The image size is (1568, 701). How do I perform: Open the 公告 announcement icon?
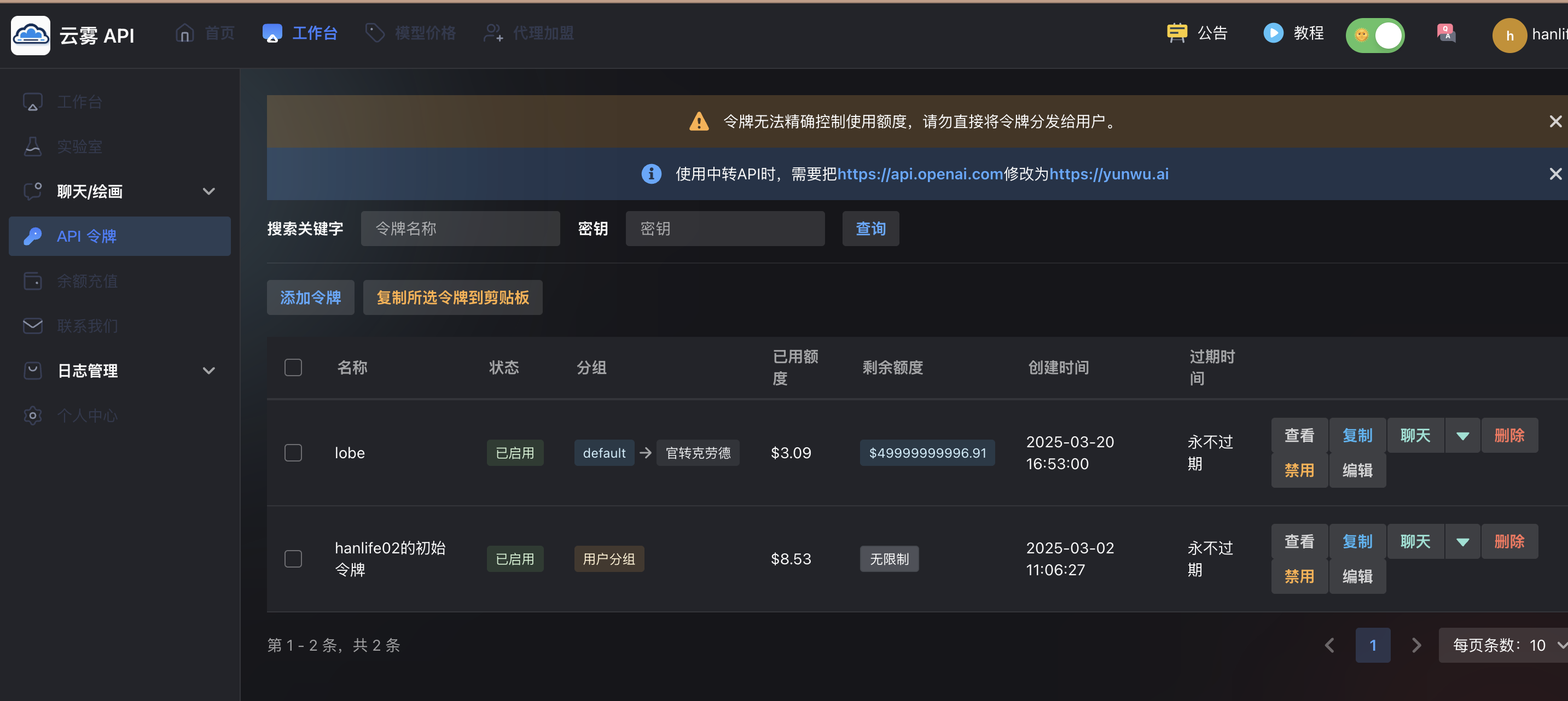1177,33
